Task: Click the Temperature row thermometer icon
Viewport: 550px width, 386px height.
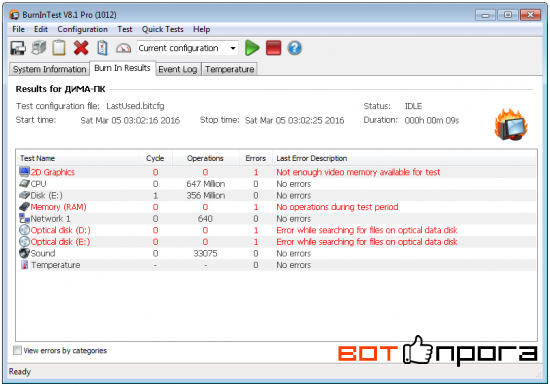Action: coord(25,265)
